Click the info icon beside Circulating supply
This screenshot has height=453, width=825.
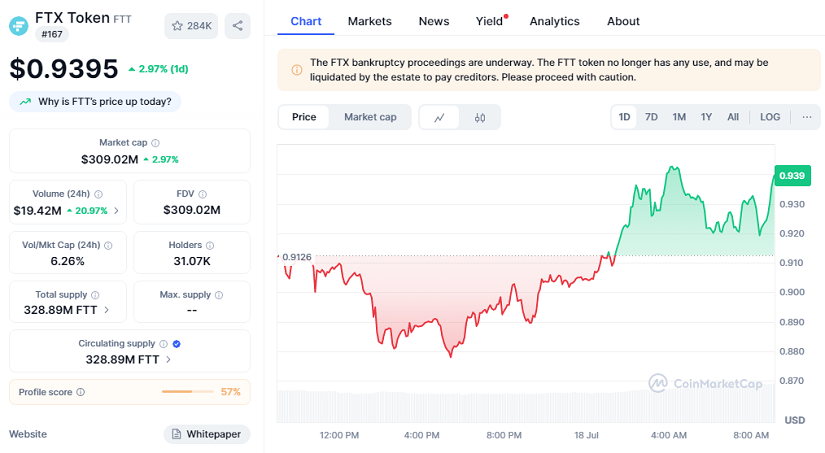coord(164,344)
